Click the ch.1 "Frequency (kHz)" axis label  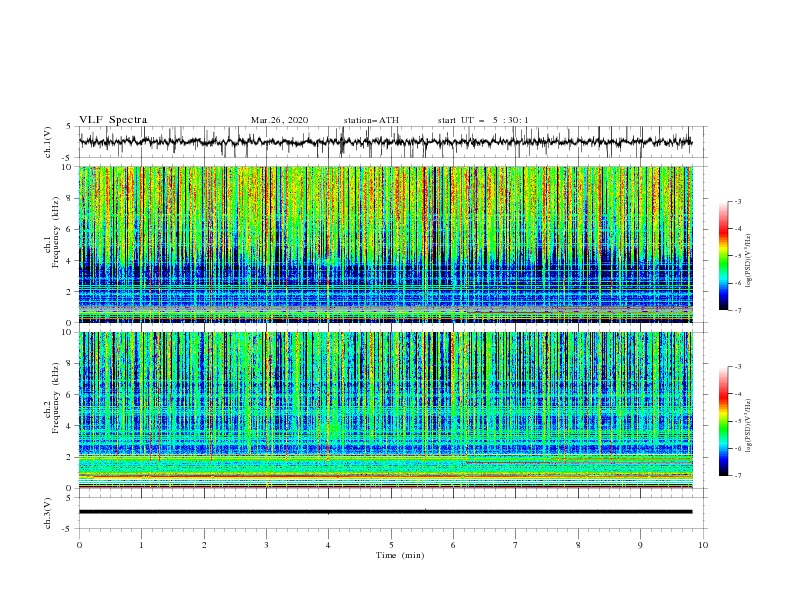(56, 233)
